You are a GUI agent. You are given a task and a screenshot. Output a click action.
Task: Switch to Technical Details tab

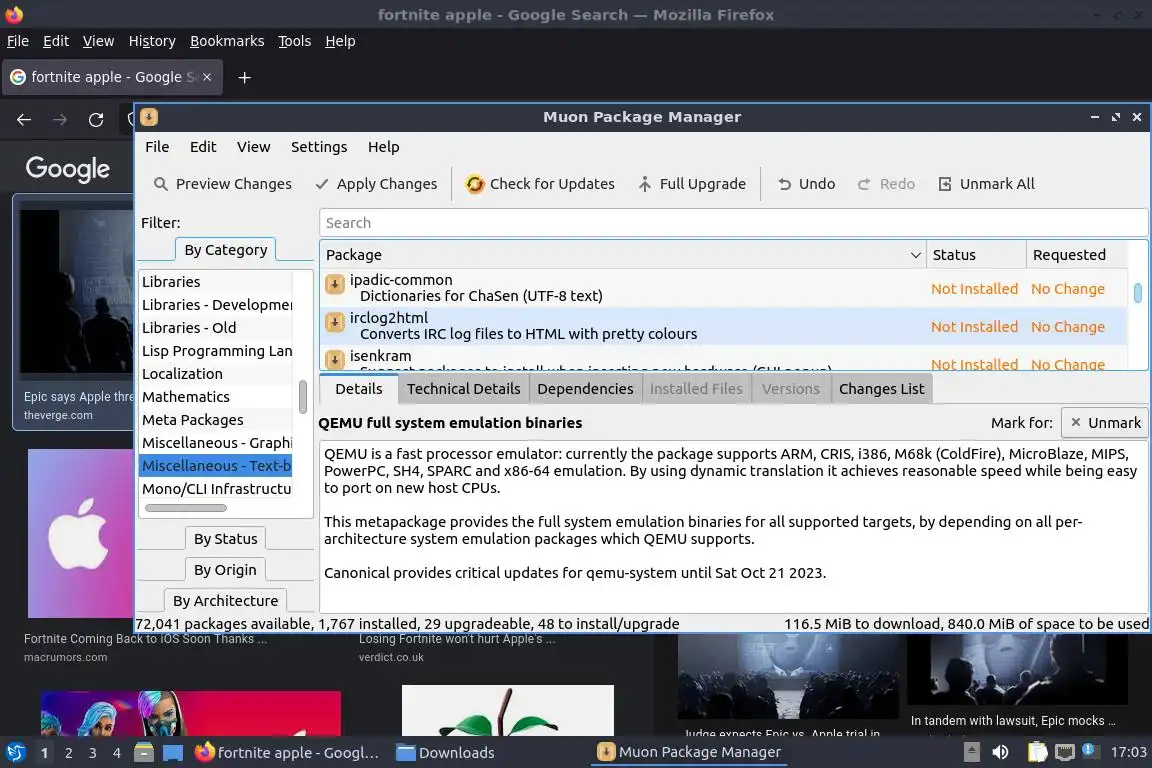pos(464,389)
